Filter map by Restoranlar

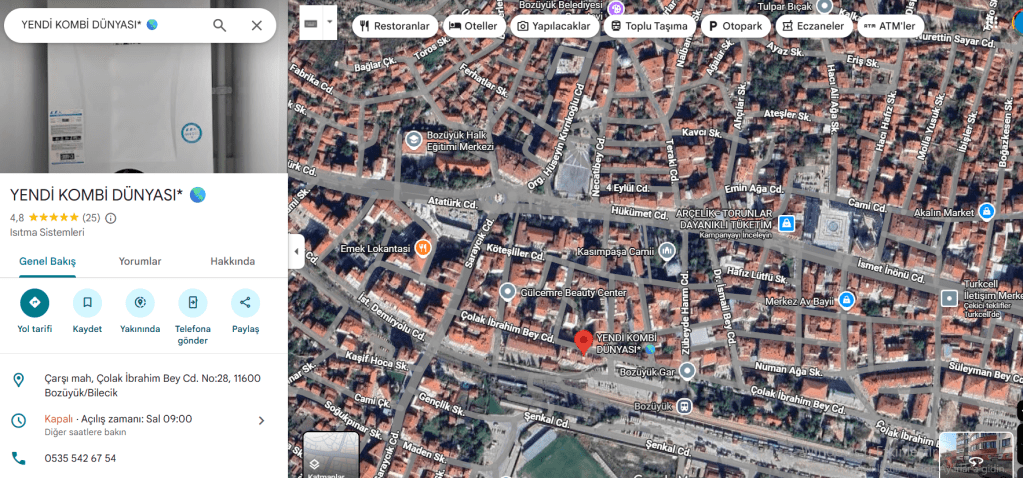point(395,26)
